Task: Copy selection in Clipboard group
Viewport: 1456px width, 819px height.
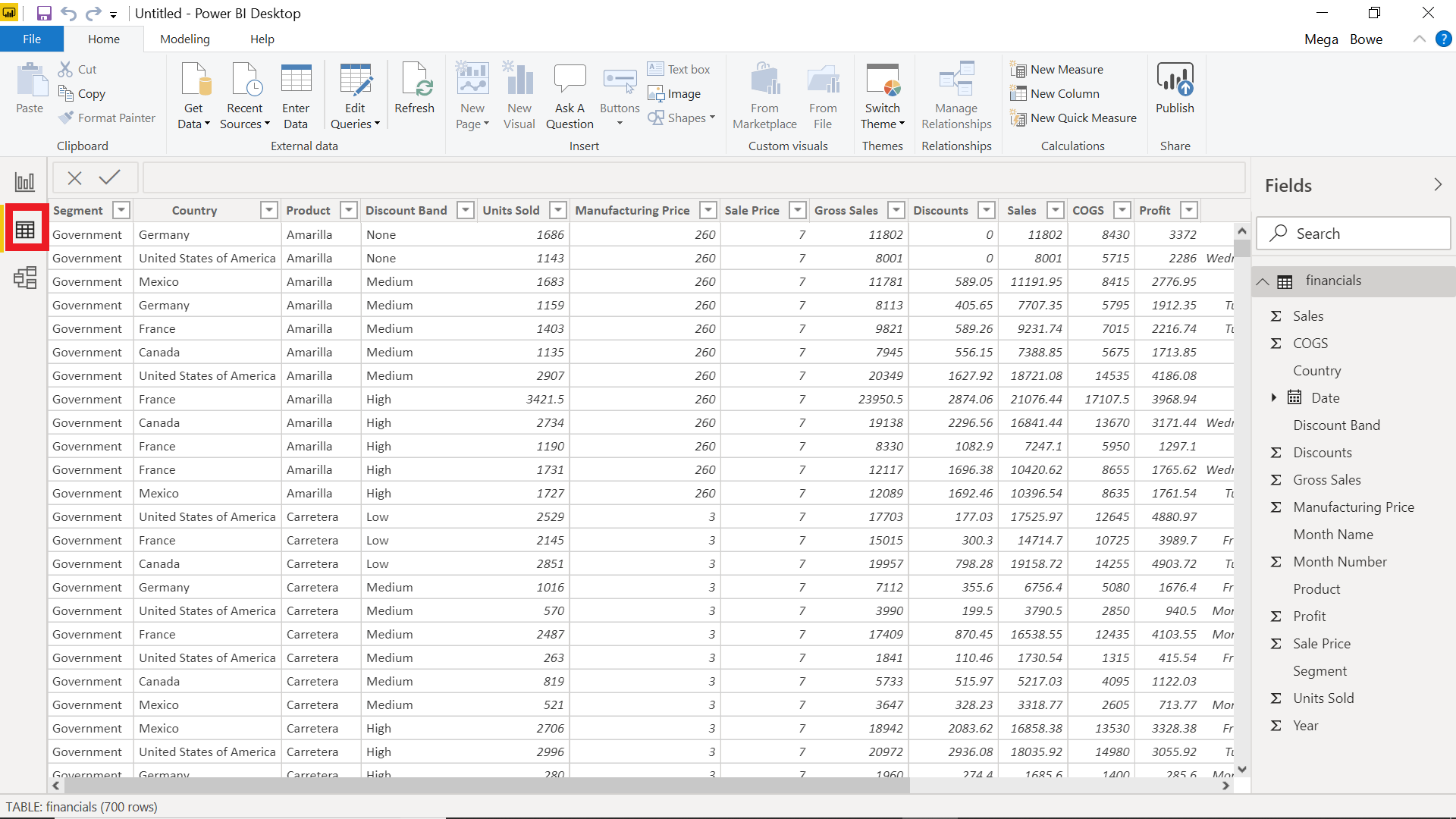Action: [82, 93]
